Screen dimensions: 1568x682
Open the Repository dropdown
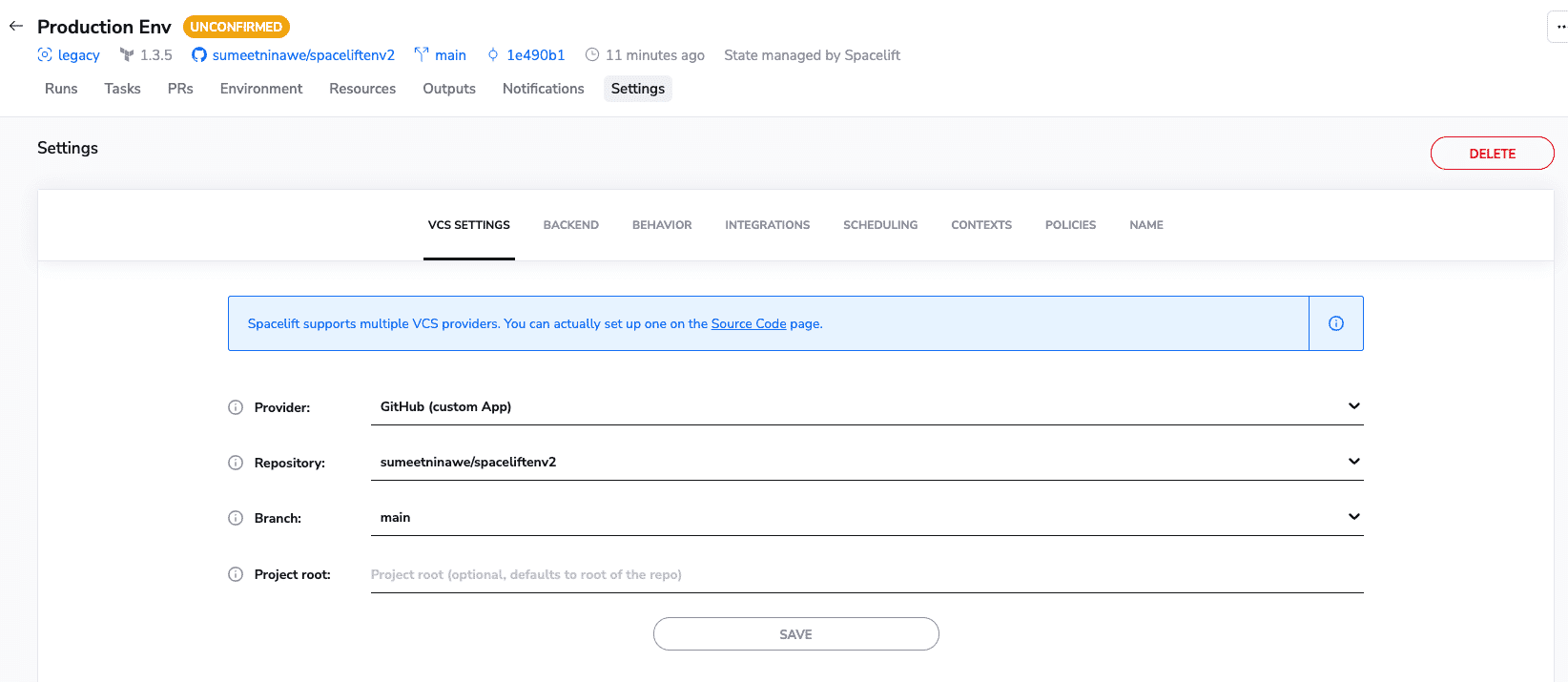point(867,463)
